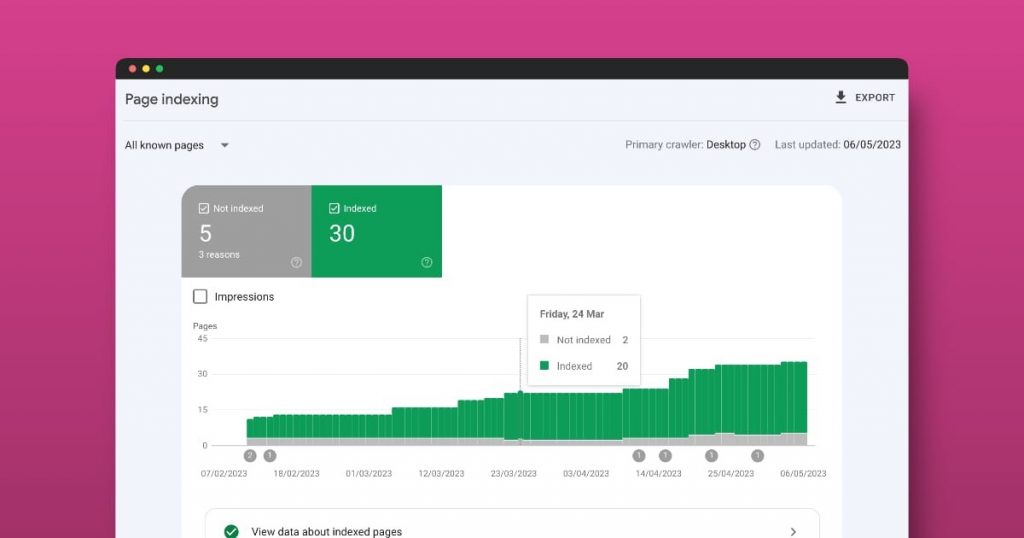
Task: Click annotation marker near 18/02/2023
Action: [270, 456]
